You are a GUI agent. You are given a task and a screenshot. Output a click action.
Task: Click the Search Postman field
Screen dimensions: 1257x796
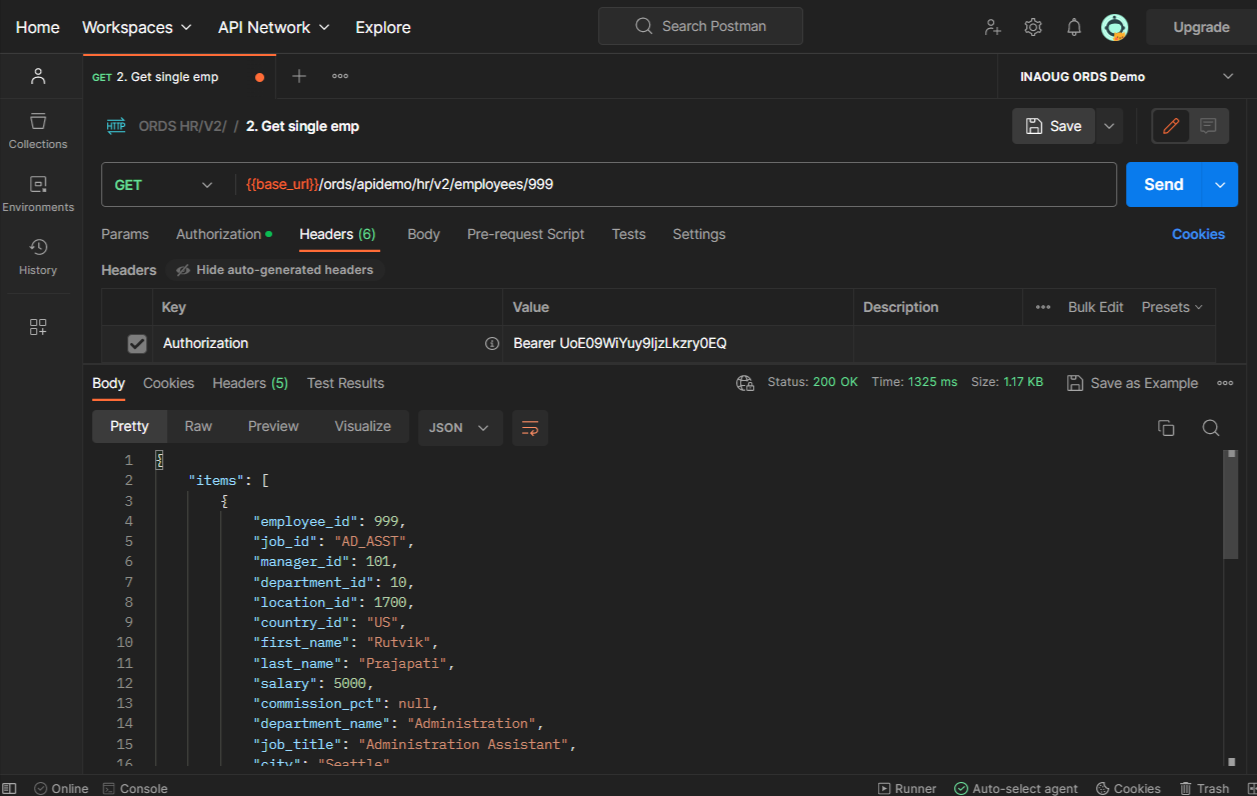click(700, 26)
